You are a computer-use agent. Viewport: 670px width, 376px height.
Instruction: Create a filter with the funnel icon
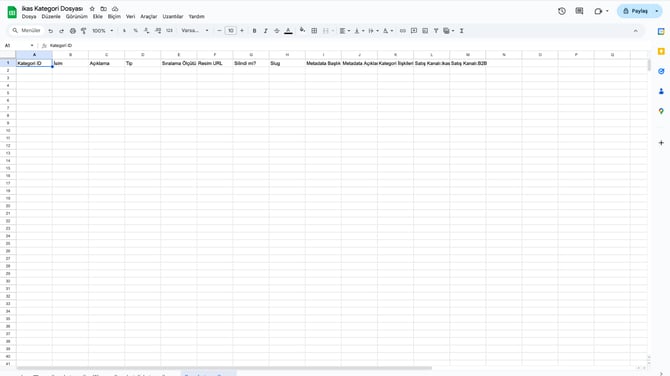pyautogui.click(x=436, y=31)
